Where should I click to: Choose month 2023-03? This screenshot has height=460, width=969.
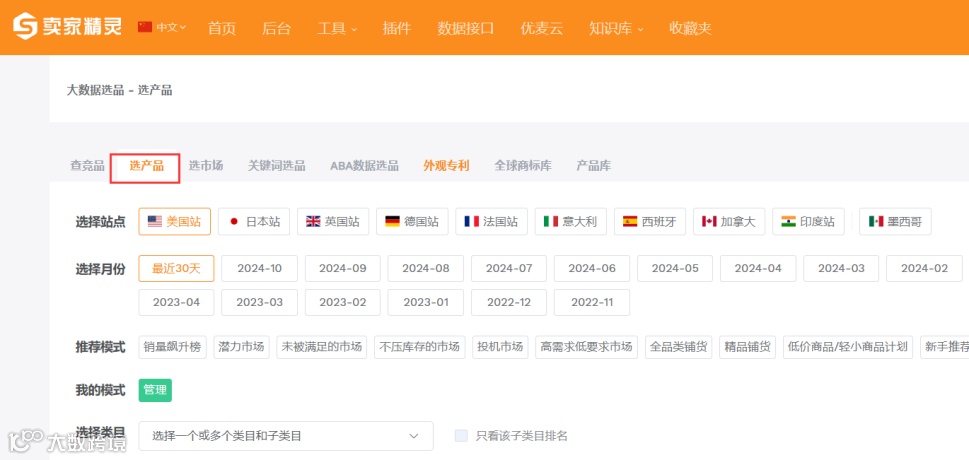coord(260,302)
